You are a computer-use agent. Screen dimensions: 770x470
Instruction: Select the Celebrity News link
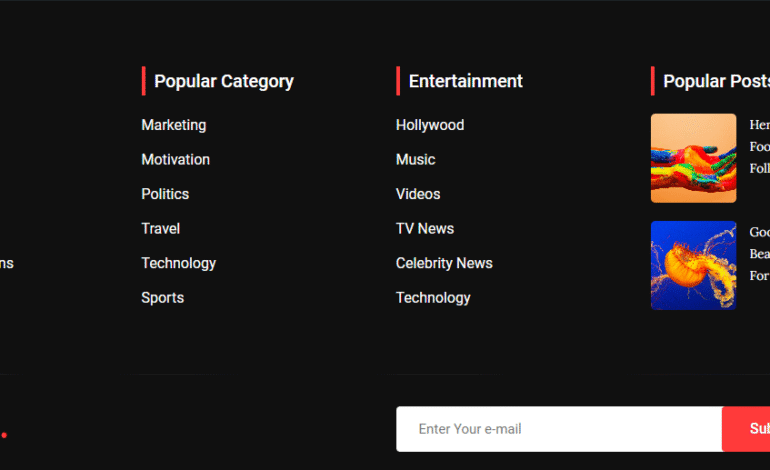pos(444,263)
